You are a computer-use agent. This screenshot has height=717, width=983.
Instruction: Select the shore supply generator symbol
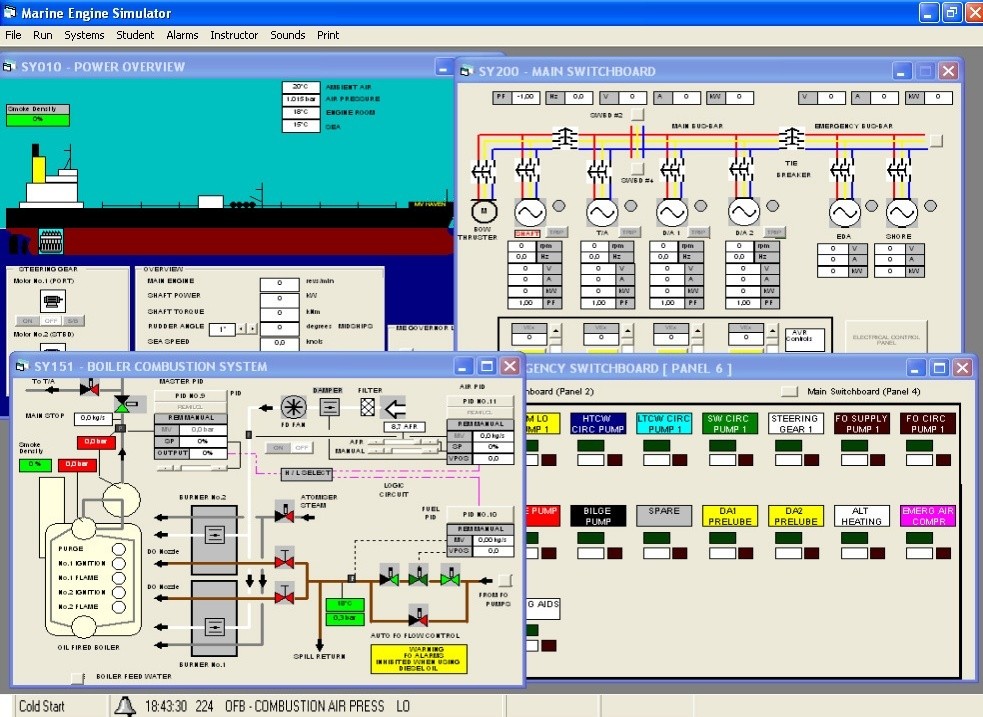coord(902,212)
